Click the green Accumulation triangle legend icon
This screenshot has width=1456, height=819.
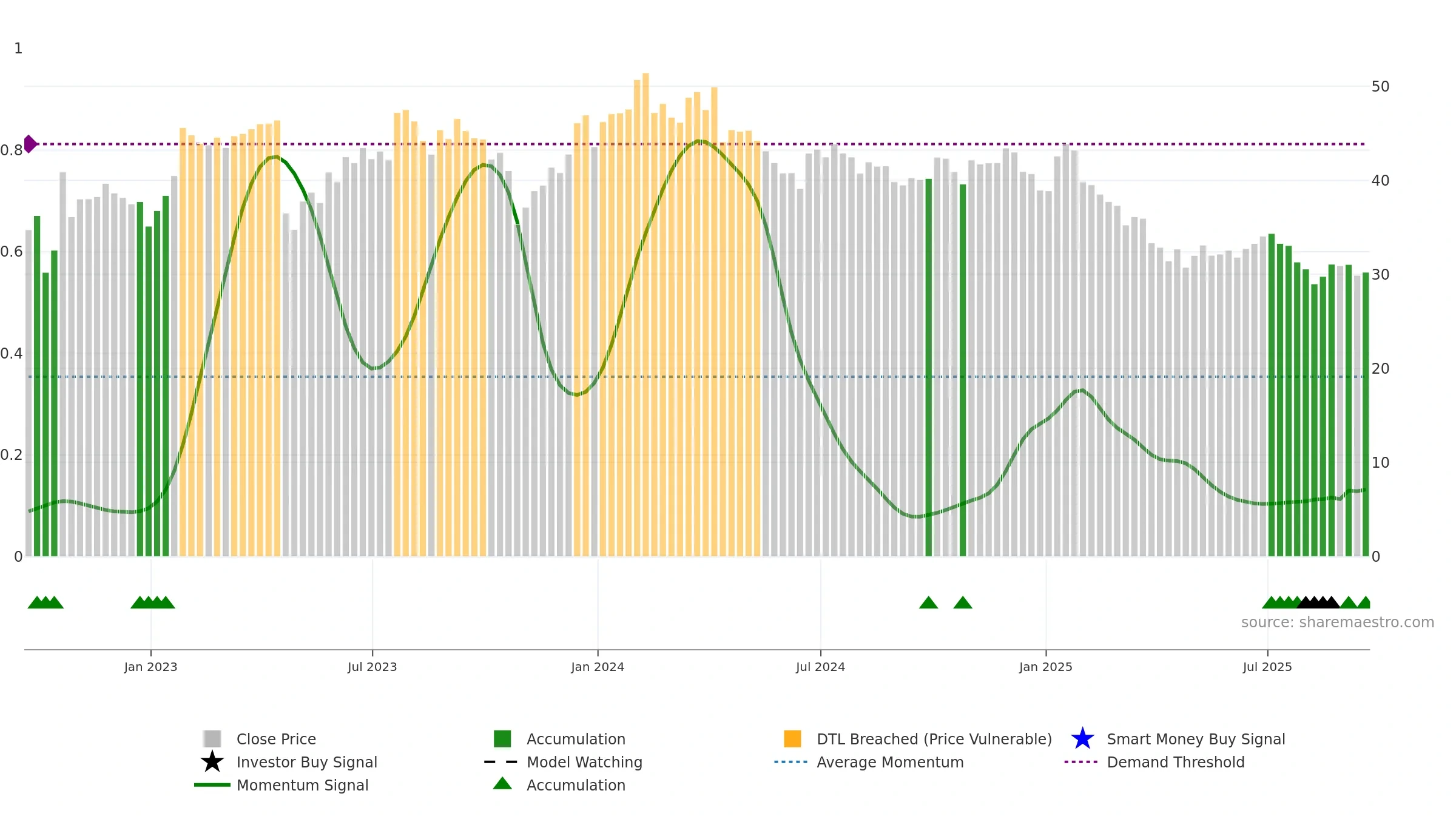click(x=502, y=784)
